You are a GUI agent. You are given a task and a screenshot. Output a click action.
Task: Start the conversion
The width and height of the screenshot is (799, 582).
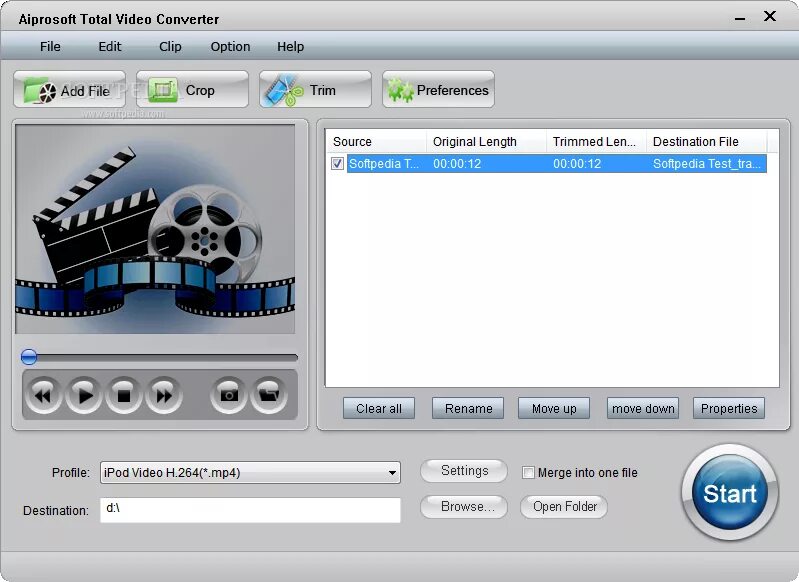pos(729,492)
